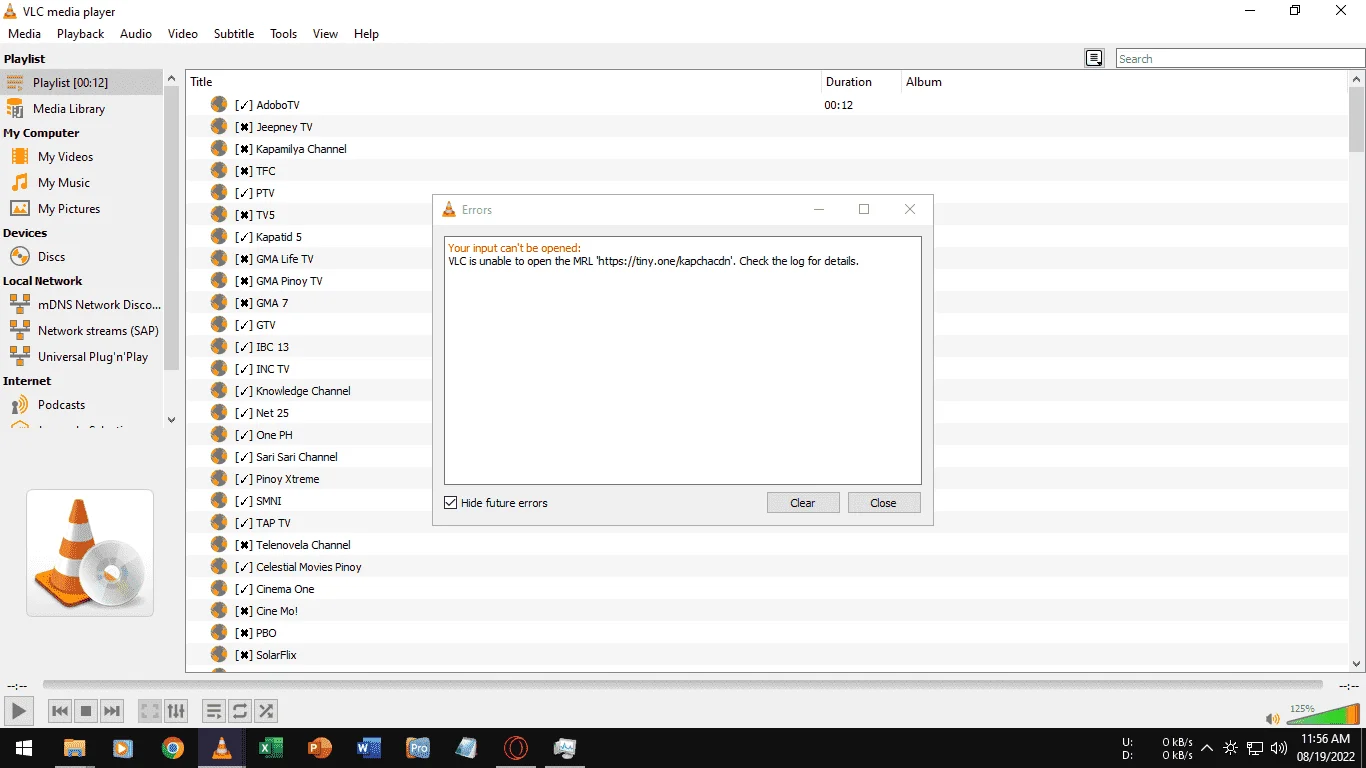Image resolution: width=1366 pixels, height=768 pixels.
Task: Open the Audio menu
Action: (136, 33)
